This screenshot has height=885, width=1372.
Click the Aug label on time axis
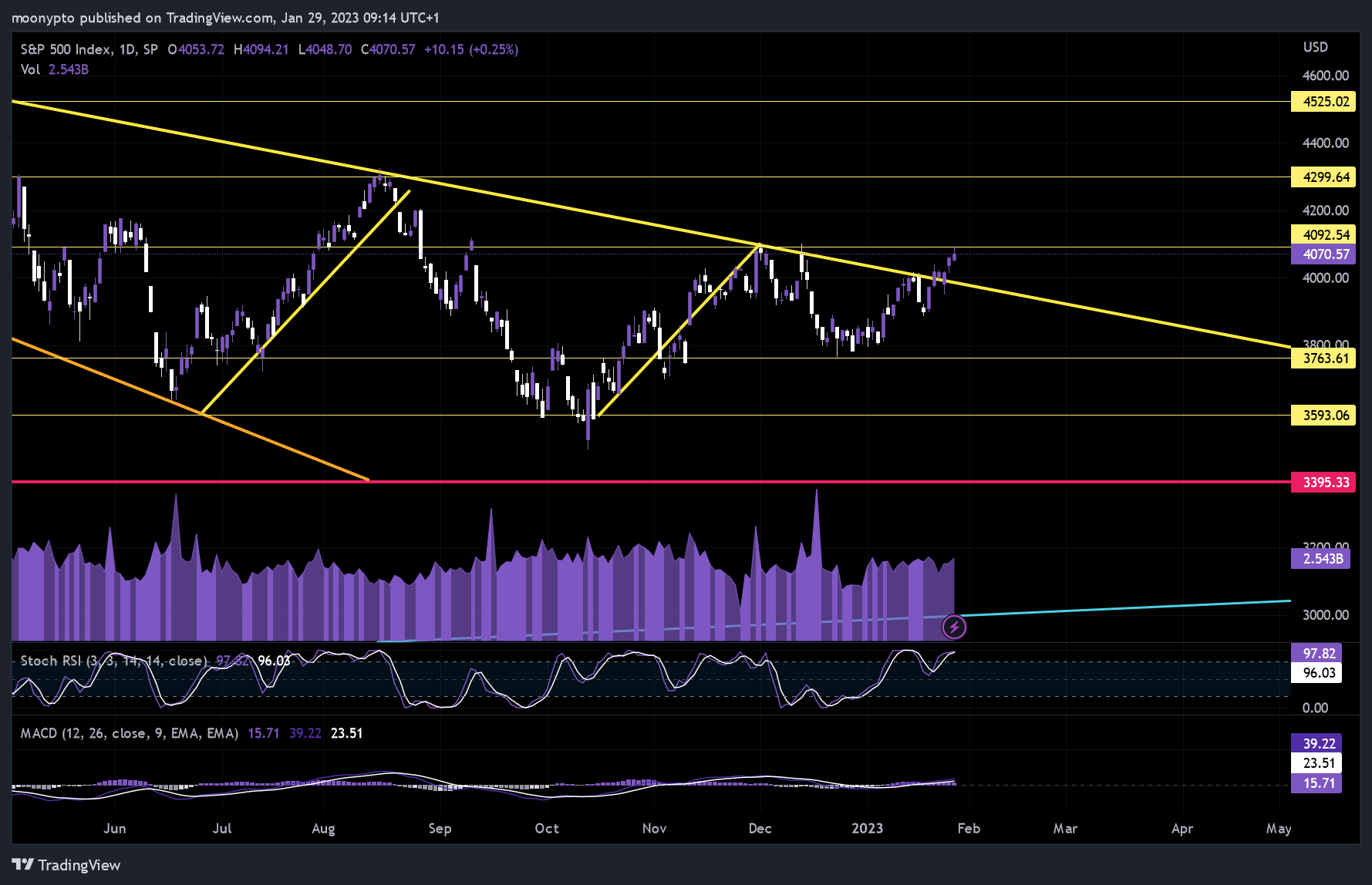[324, 829]
